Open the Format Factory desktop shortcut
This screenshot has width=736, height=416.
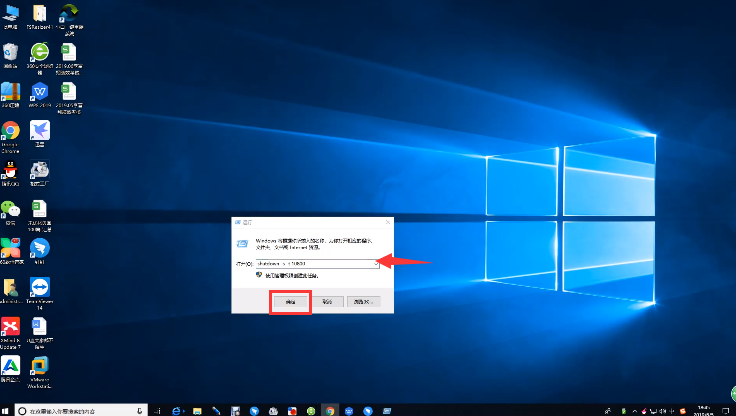click(x=39, y=173)
